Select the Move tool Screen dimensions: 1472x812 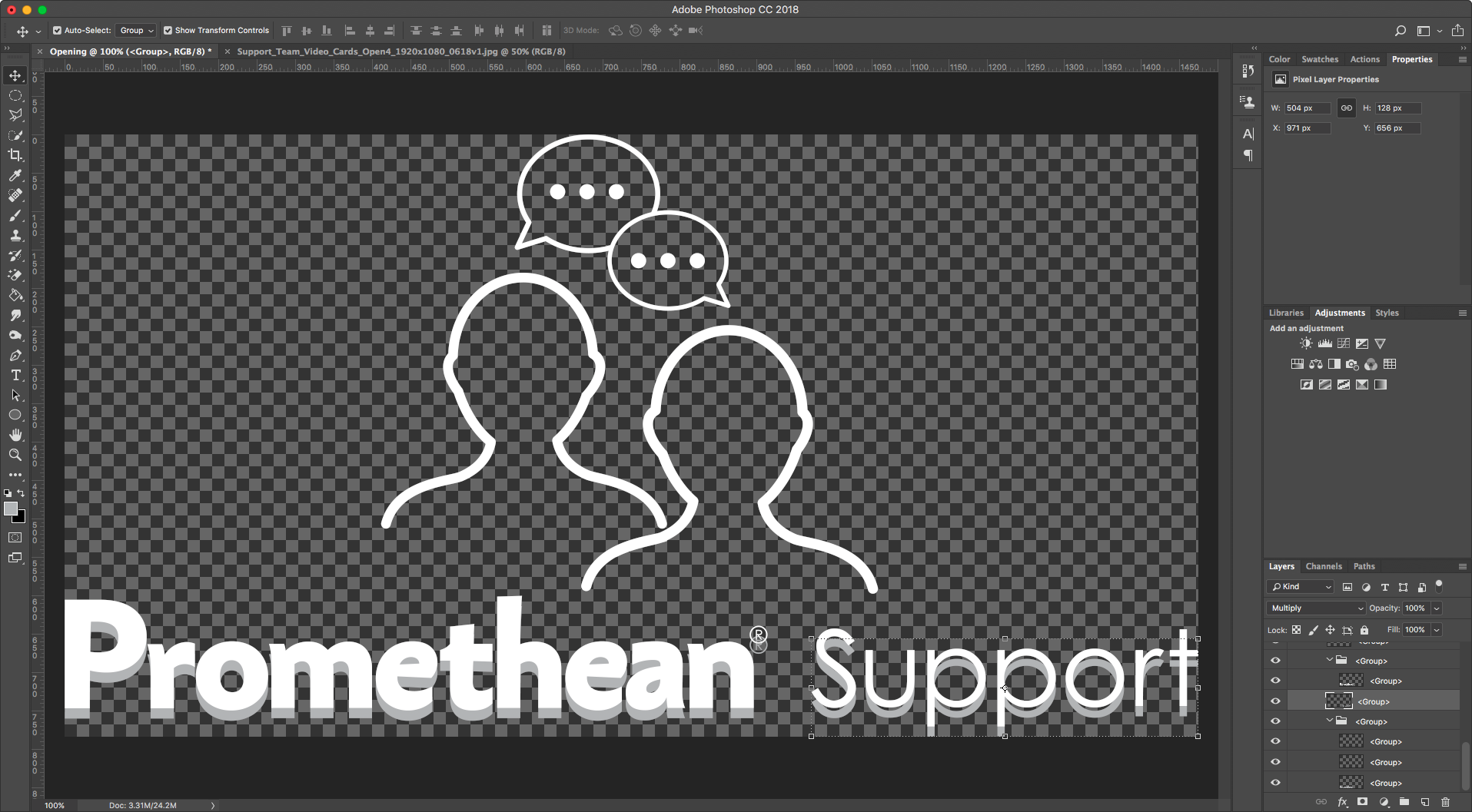15,75
